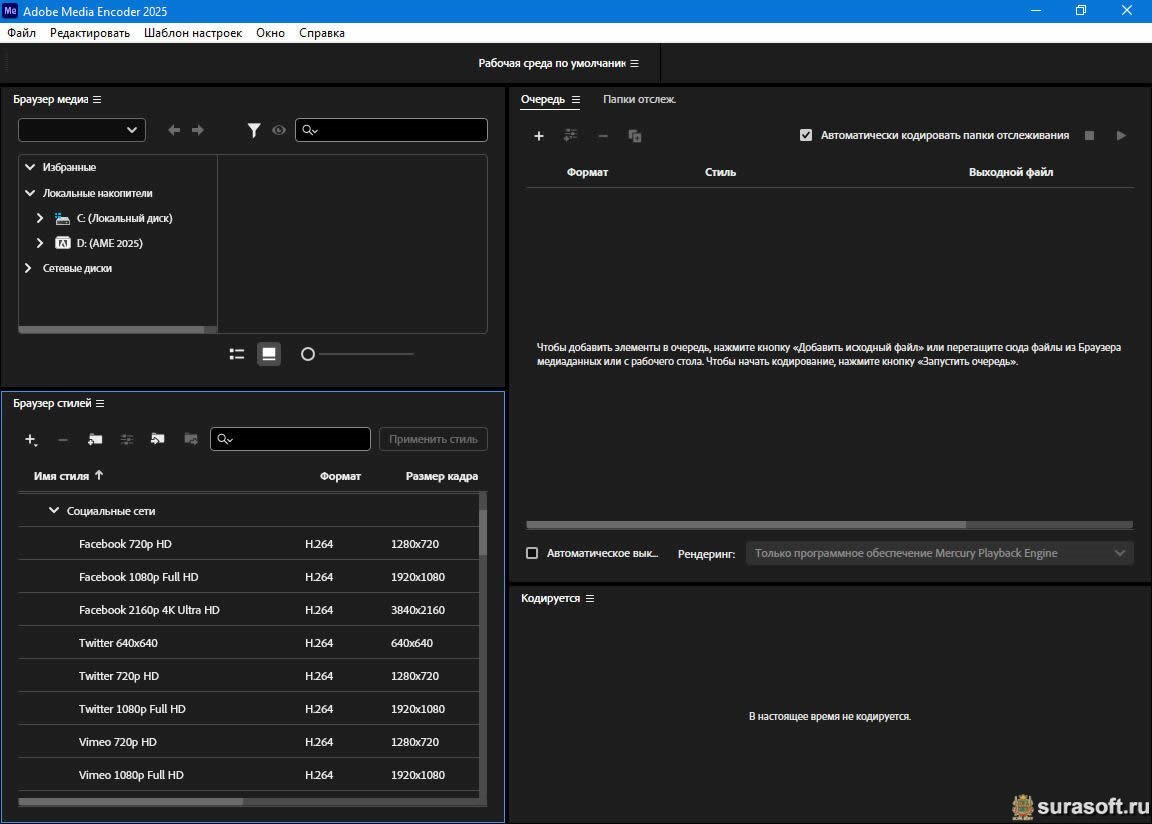Open the Файл menu
Image resolution: width=1152 pixels, height=824 pixels.
point(21,33)
